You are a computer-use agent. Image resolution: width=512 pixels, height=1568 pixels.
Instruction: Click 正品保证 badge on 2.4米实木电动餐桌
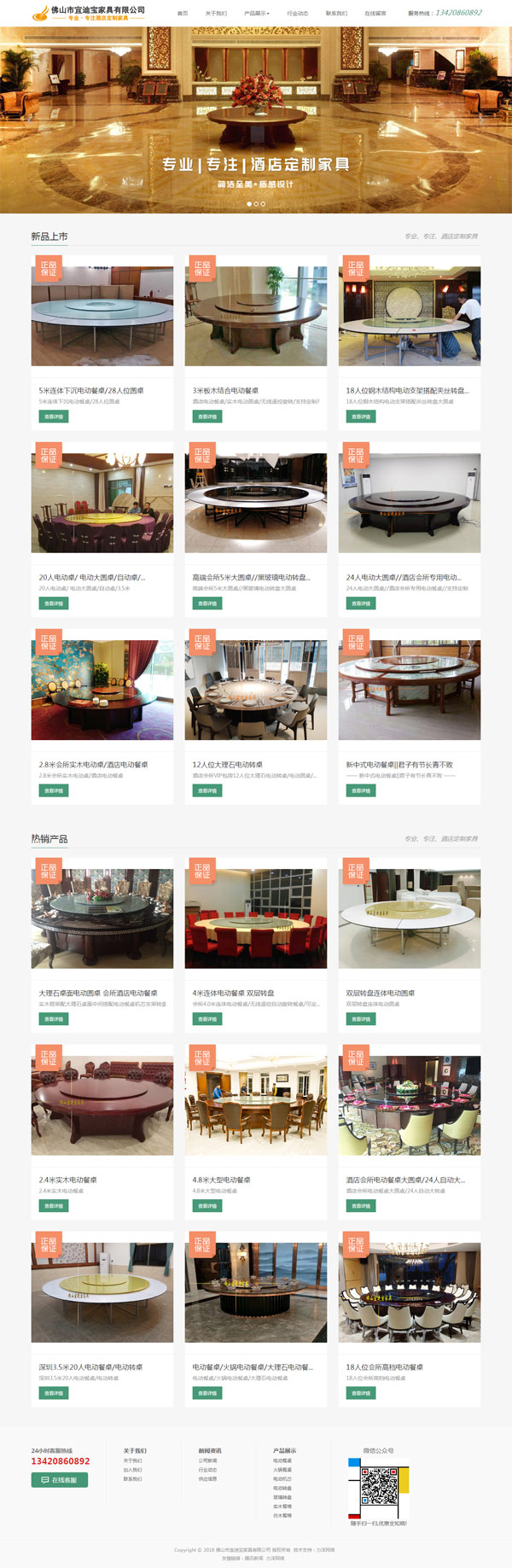click(x=49, y=1058)
